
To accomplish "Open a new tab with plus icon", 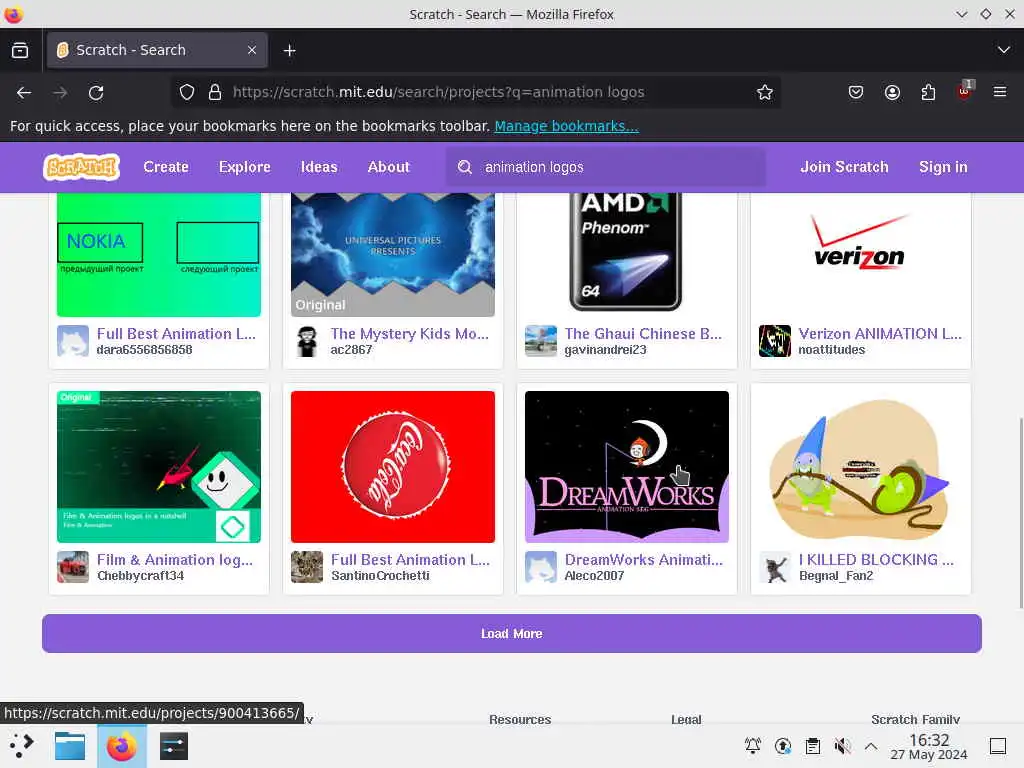I will (x=289, y=50).
